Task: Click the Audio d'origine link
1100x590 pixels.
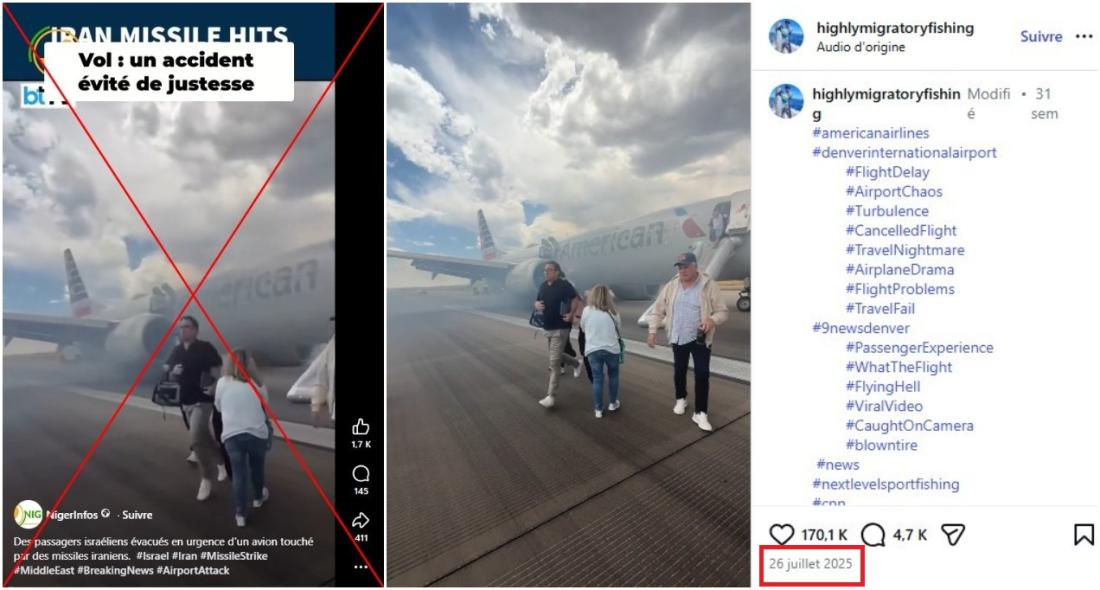Action: (x=861, y=47)
